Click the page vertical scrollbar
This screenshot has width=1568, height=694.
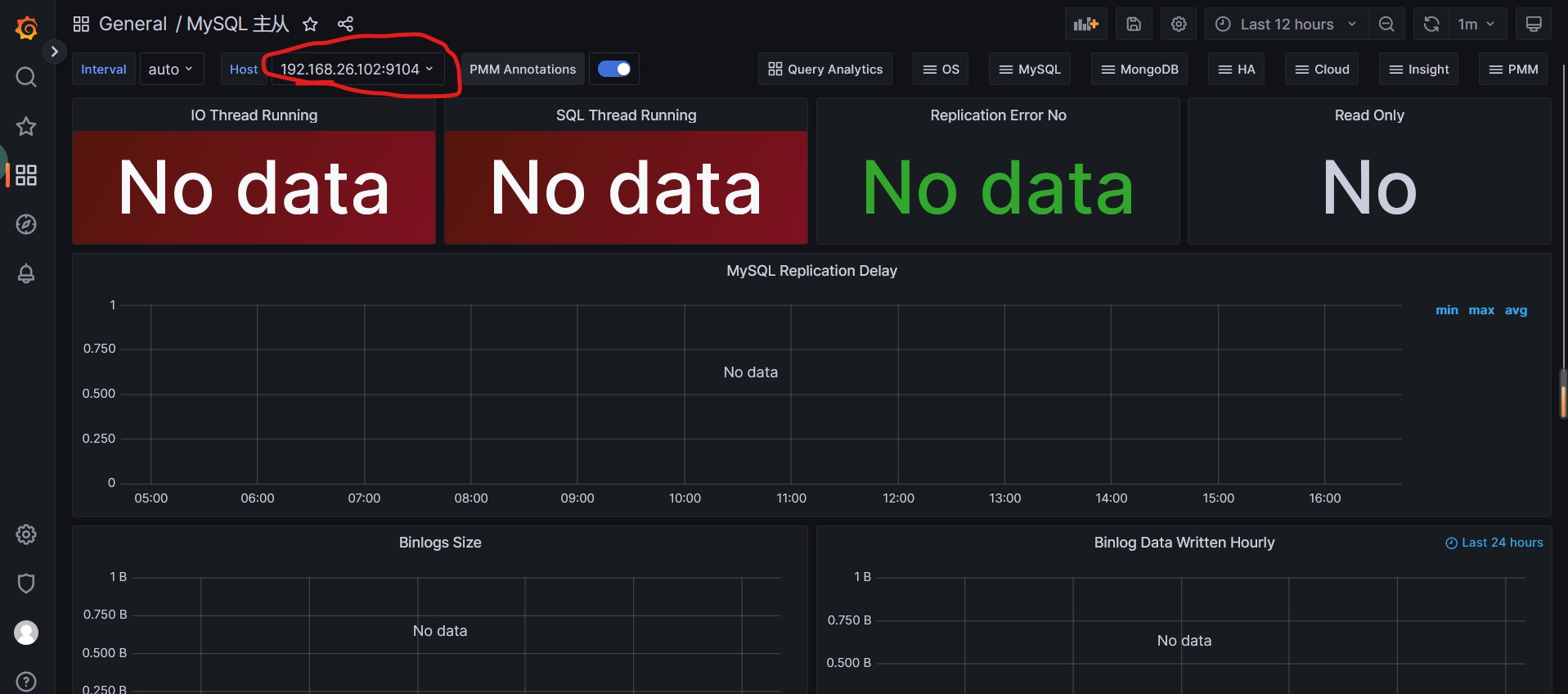(x=1563, y=394)
